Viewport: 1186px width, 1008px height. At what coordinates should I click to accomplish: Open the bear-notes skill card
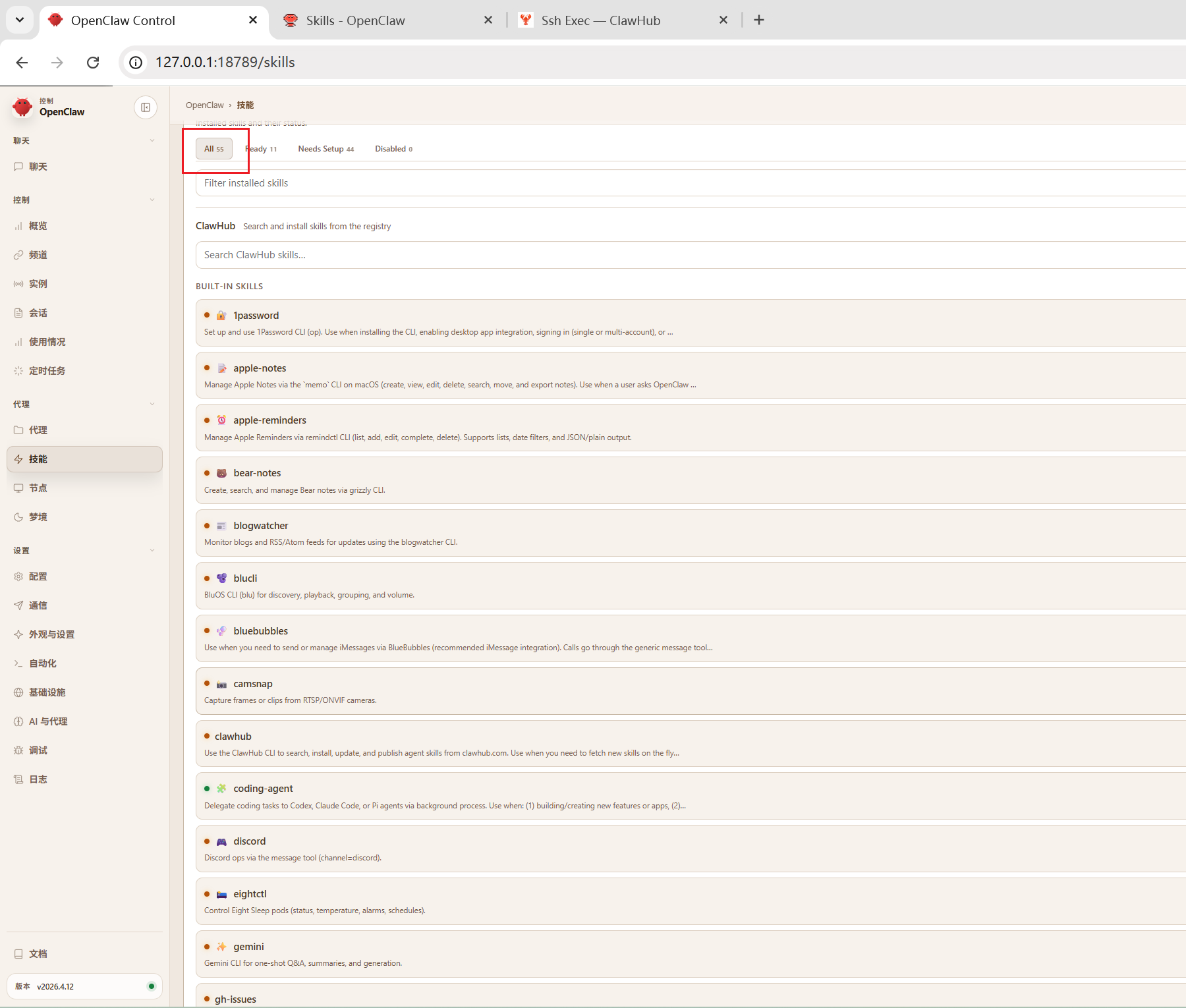tap(691, 481)
